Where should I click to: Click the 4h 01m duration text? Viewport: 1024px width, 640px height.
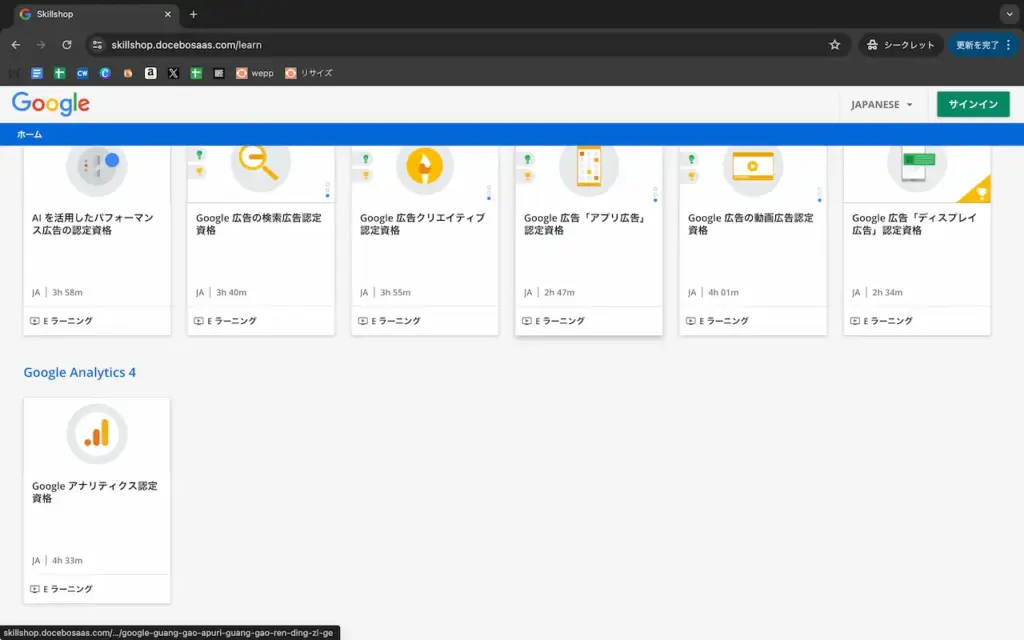click(x=723, y=293)
